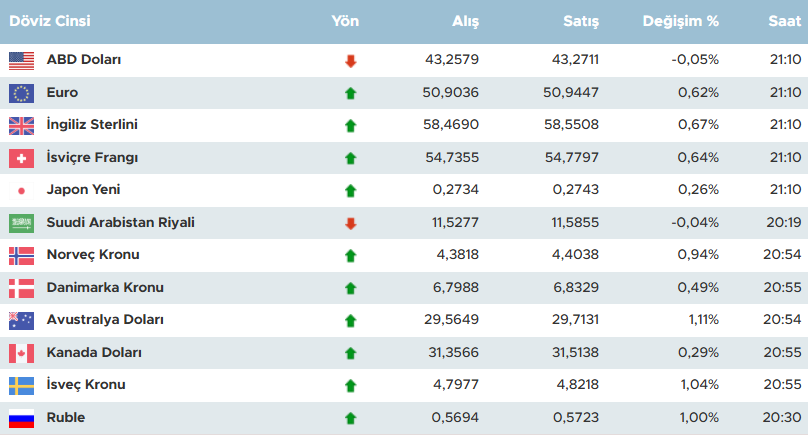Image resolution: width=808 pixels, height=440 pixels.
Task: Click the green up arrow for Euro
Action: tap(350, 93)
